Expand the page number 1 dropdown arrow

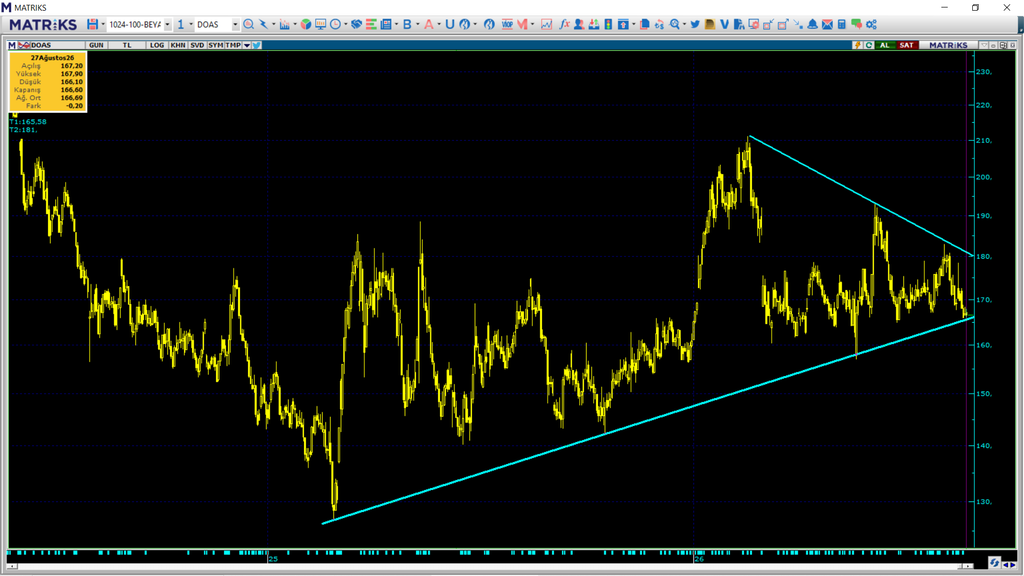point(191,24)
